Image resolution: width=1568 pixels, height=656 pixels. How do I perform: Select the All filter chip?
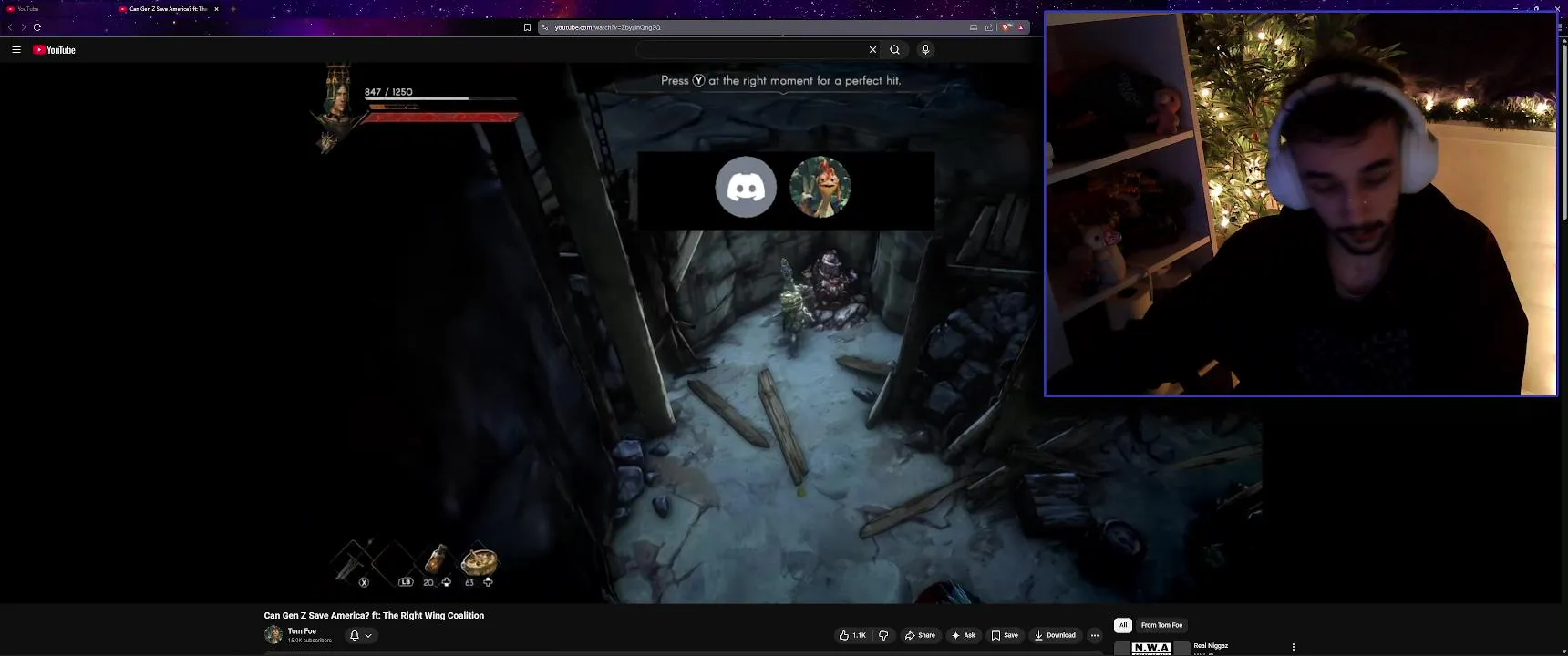point(1123,625)
